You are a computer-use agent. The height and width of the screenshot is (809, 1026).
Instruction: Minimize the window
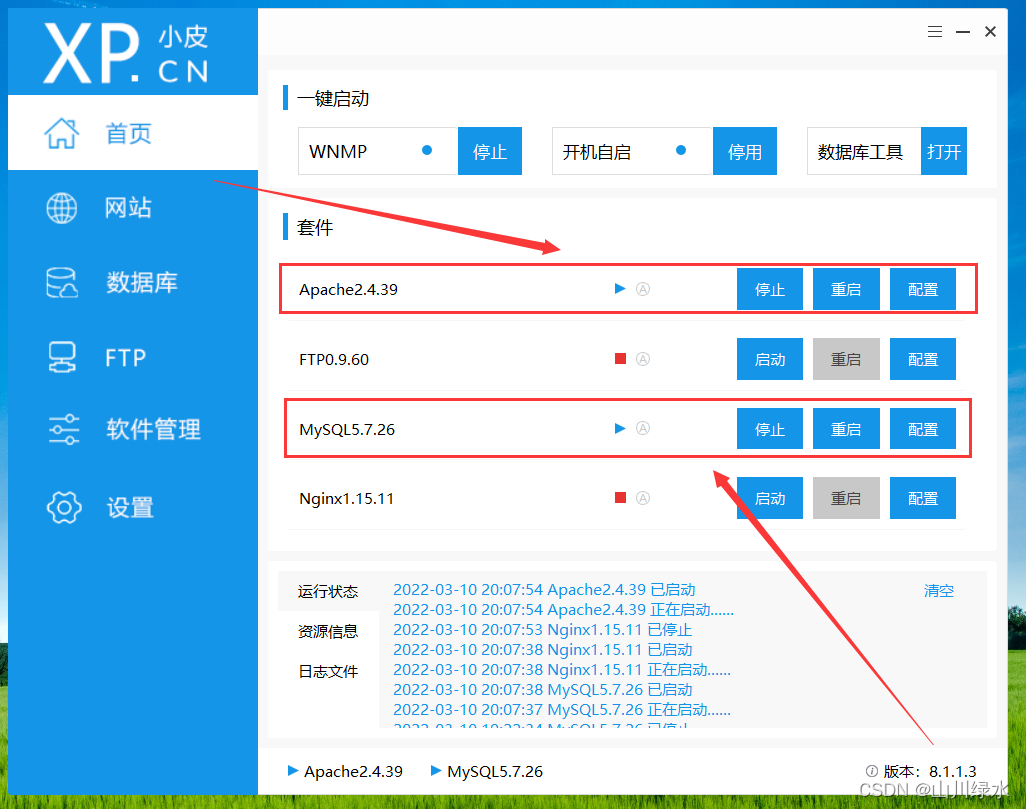(x=963, y=31)
